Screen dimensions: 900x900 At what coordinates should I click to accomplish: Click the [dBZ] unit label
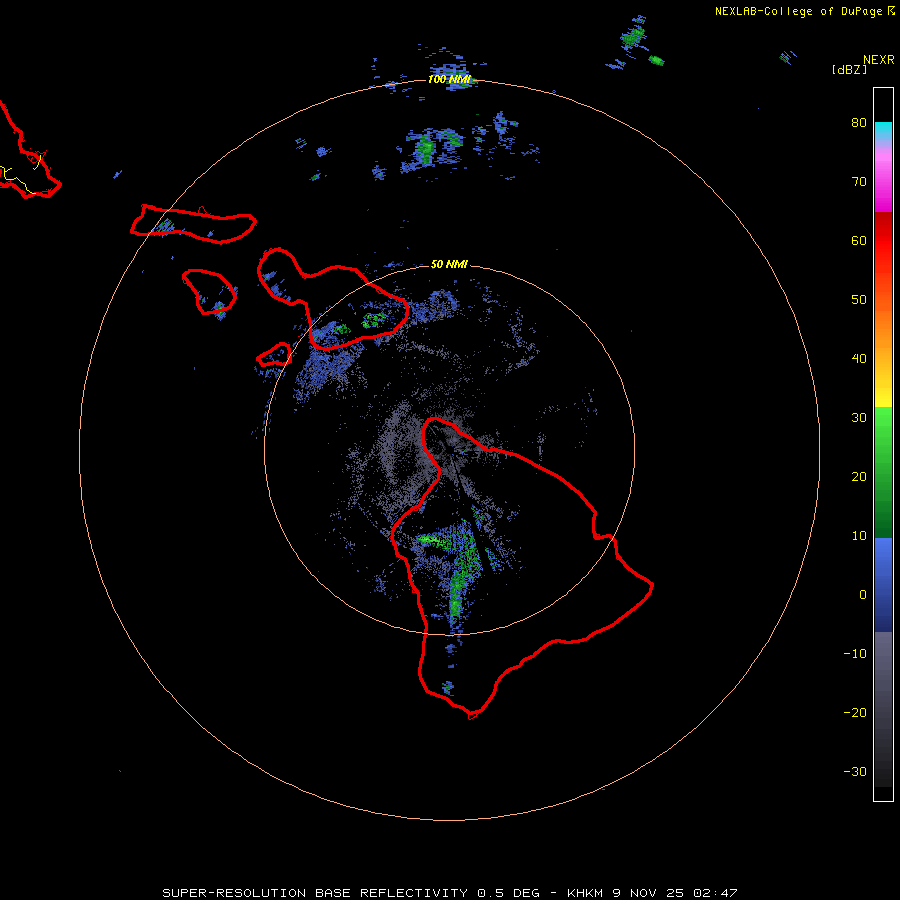(849, 70)
